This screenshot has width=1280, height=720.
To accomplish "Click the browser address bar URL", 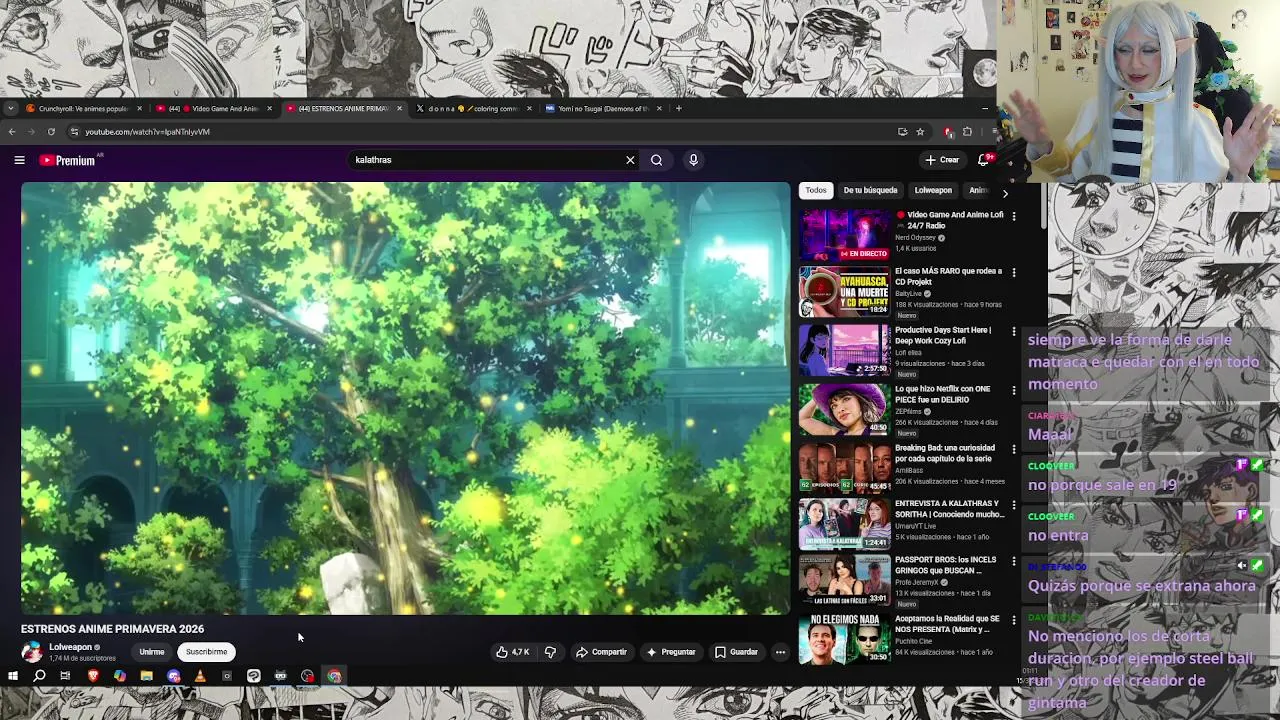I will (x=147, y=132).
